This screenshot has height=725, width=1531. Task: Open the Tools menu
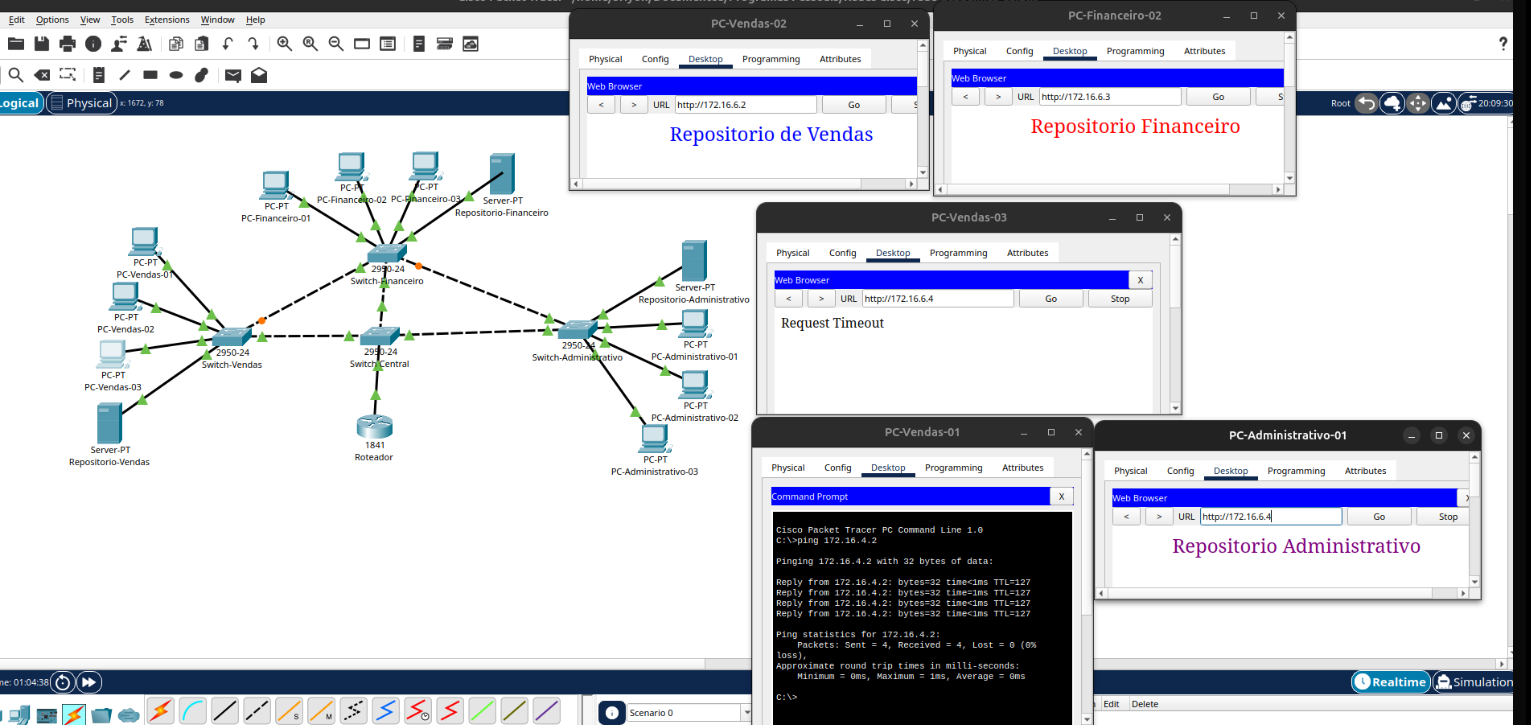(122, 20)
